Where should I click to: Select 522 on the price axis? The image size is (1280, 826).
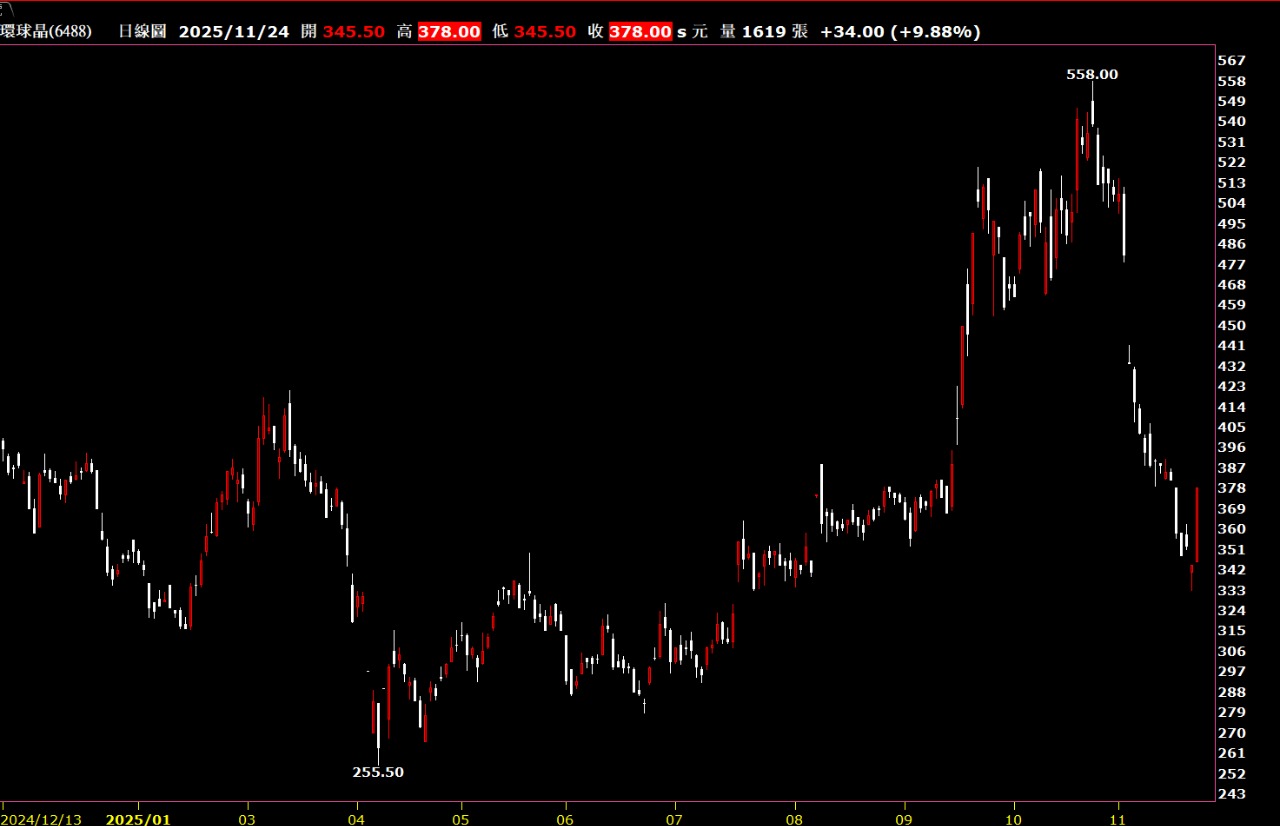(x=1232, y=162)
